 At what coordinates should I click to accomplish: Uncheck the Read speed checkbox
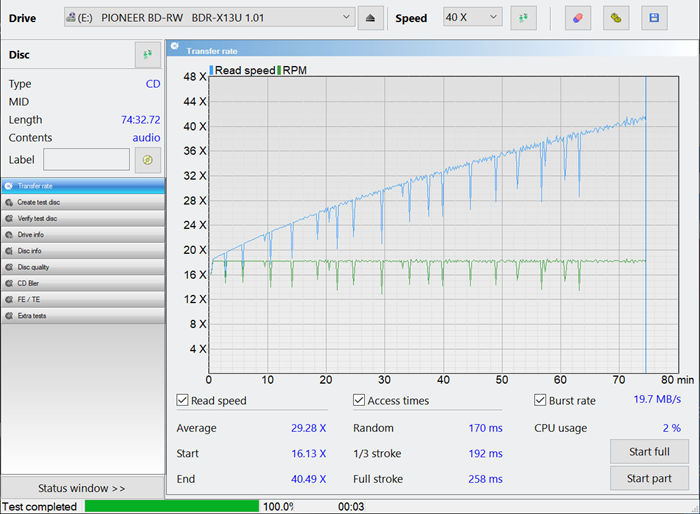(183, 401)
